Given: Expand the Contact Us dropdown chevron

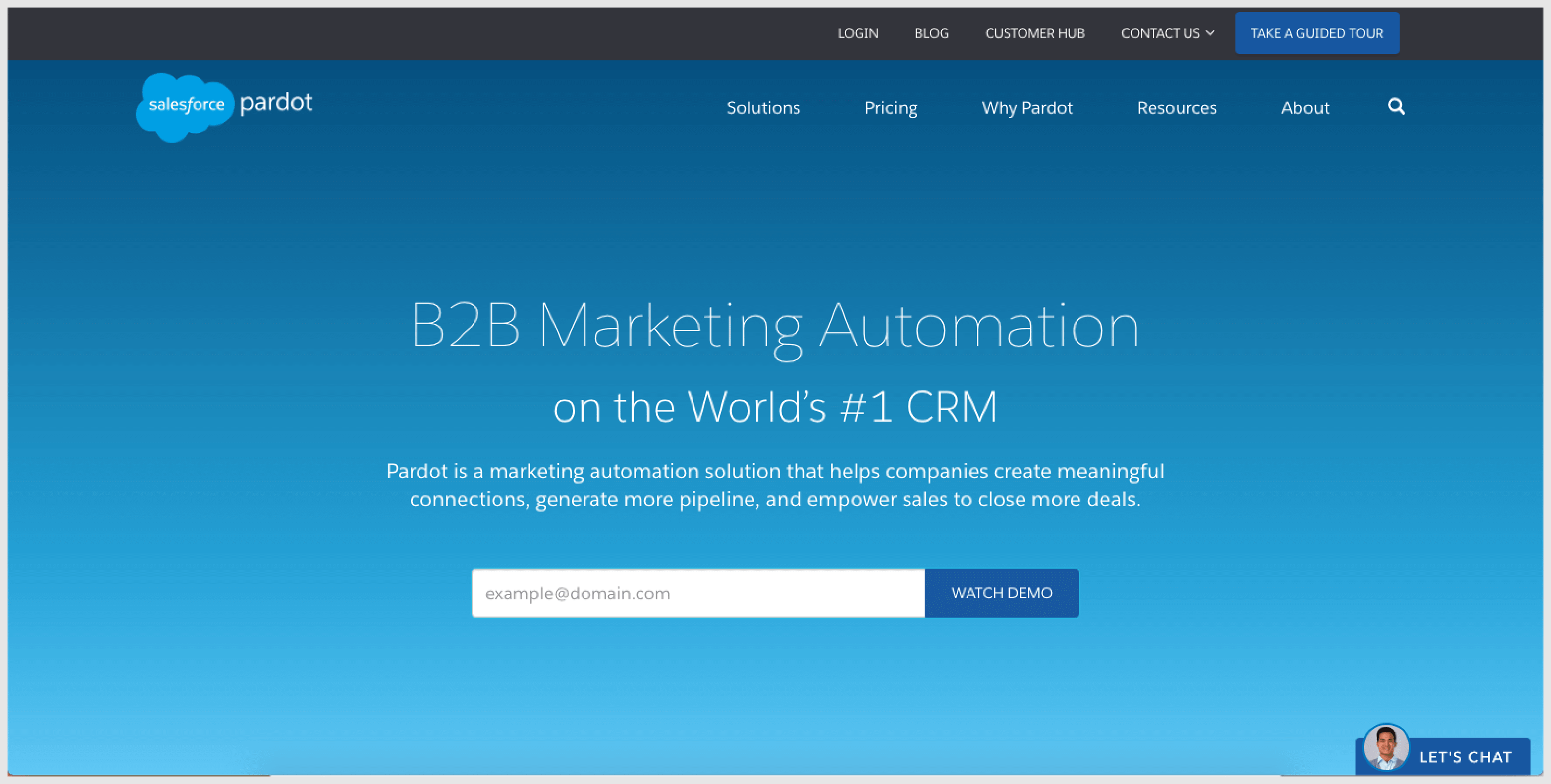Looking at the screenshot, I should point(1210,33).
